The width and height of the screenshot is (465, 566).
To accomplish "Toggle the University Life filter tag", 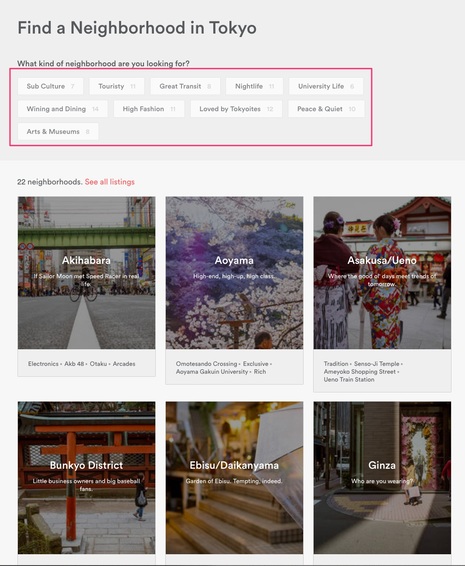I will tap(326, 86).
